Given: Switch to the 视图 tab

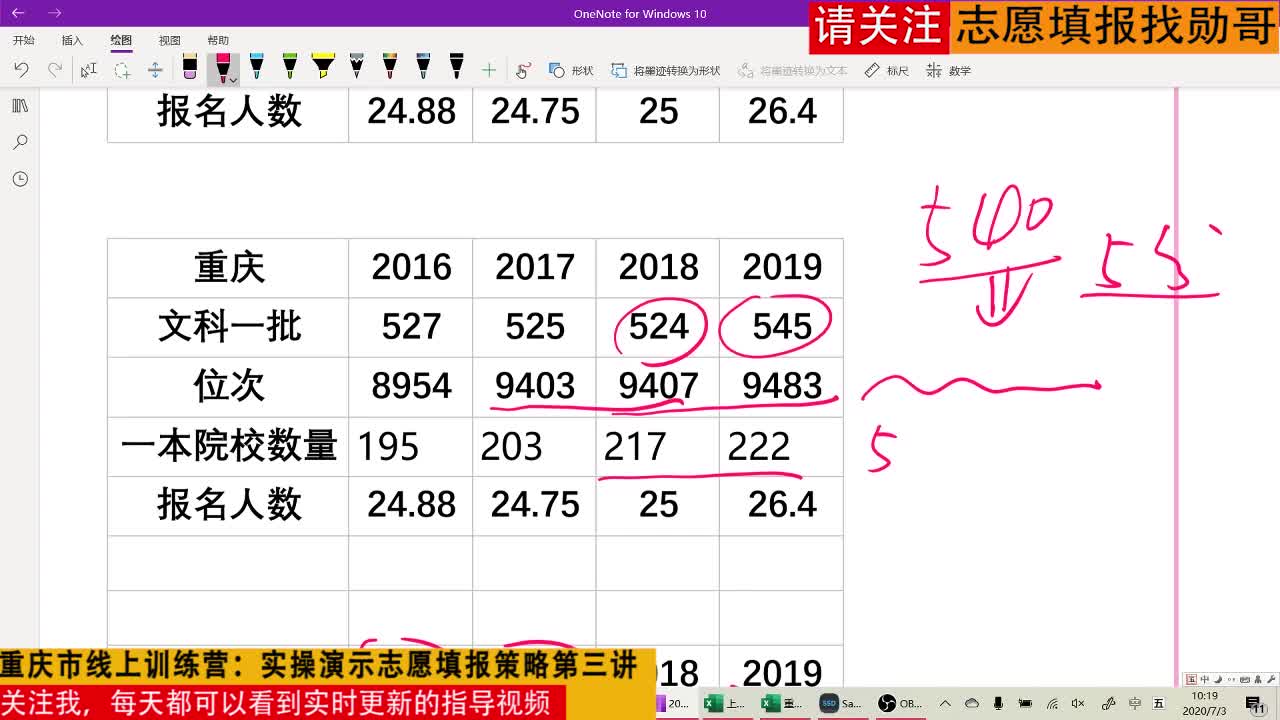Looking at the screenshot, I should click(x=170, y=40).
